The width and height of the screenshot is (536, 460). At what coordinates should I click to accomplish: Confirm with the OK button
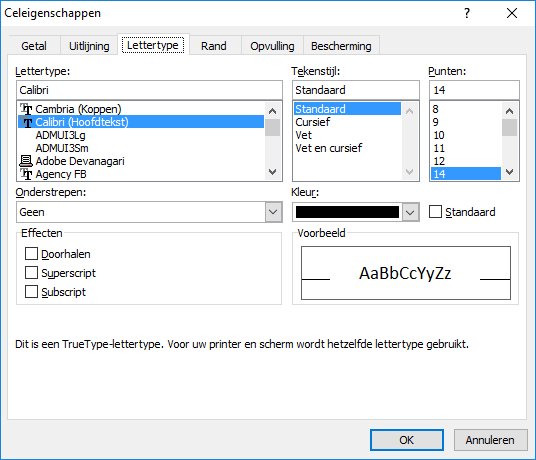(406, 440)
